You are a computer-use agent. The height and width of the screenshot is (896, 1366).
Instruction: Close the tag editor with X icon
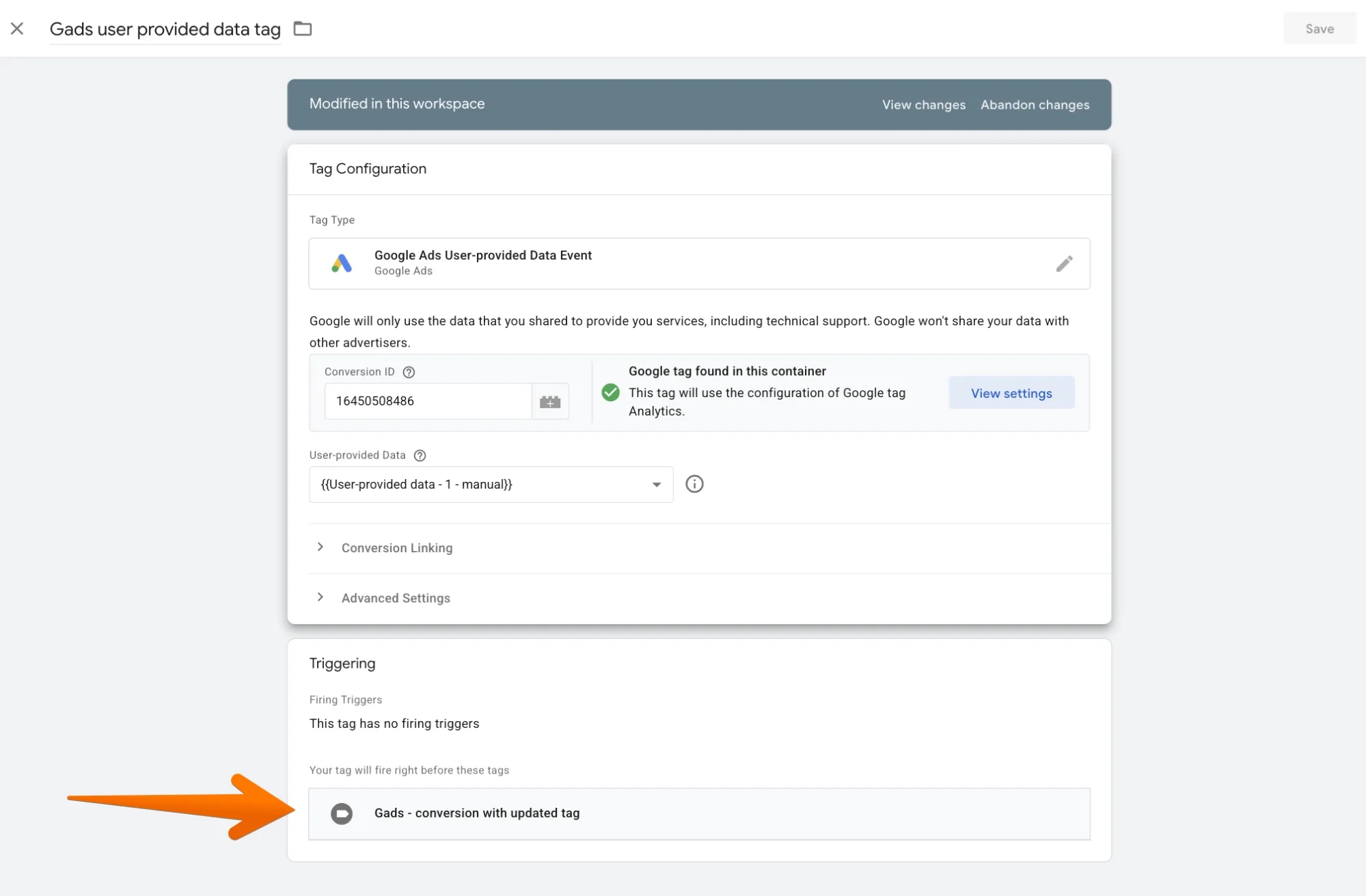(x=17, y=29)
